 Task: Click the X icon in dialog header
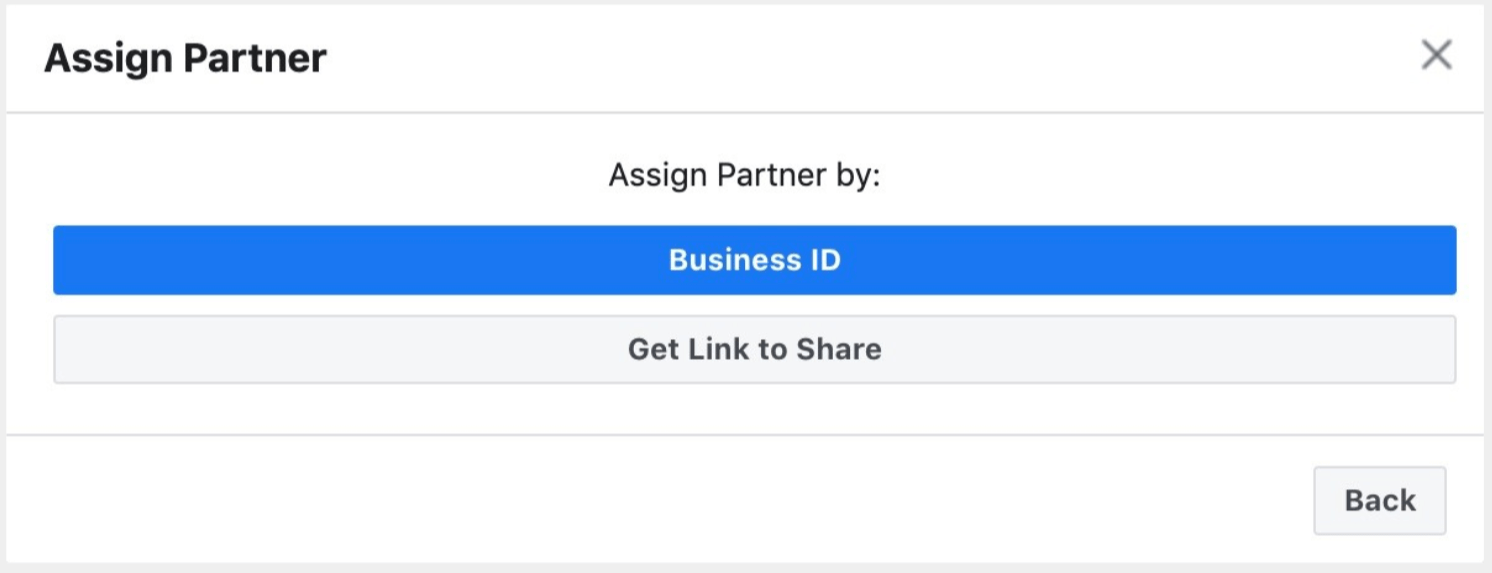pos(1436,55)
